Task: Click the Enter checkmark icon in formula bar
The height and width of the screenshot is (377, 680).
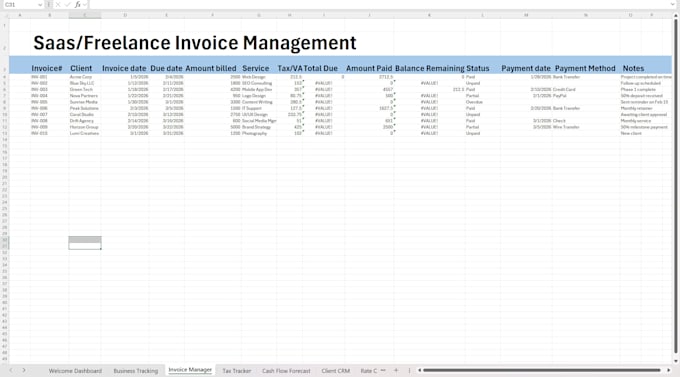Action: (x=67, y=5)
